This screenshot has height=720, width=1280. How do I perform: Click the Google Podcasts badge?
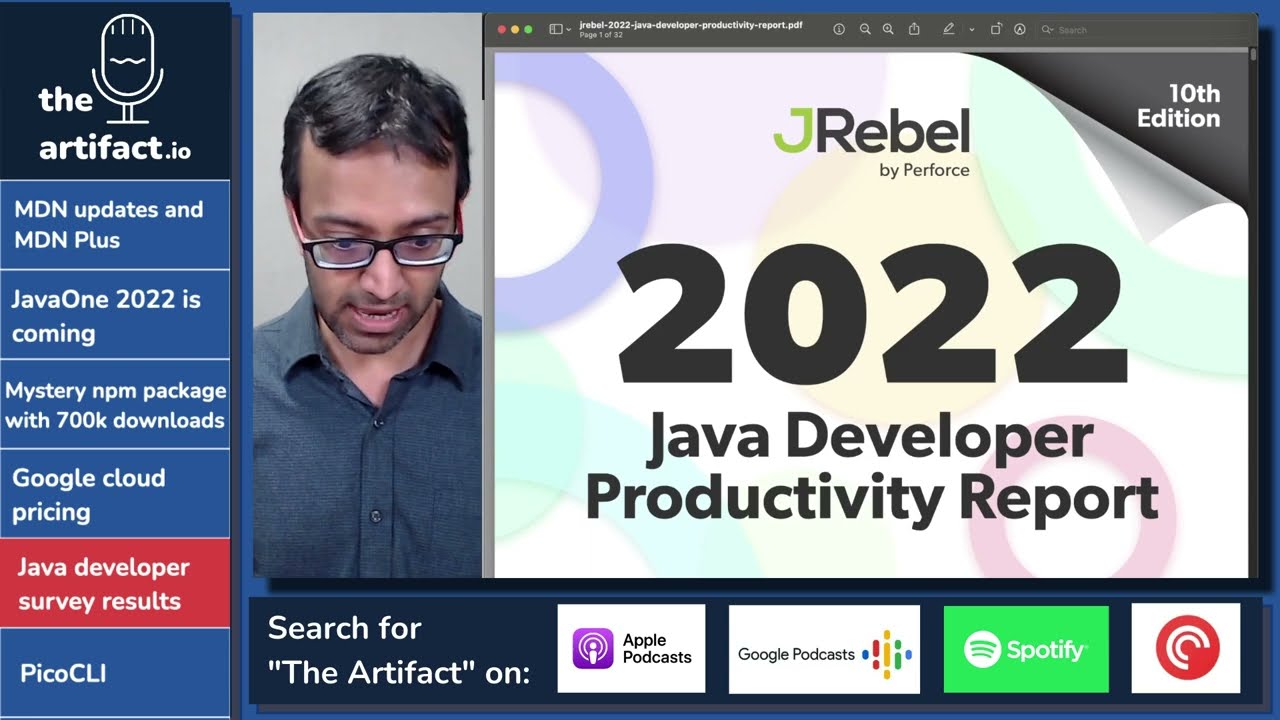824,650
